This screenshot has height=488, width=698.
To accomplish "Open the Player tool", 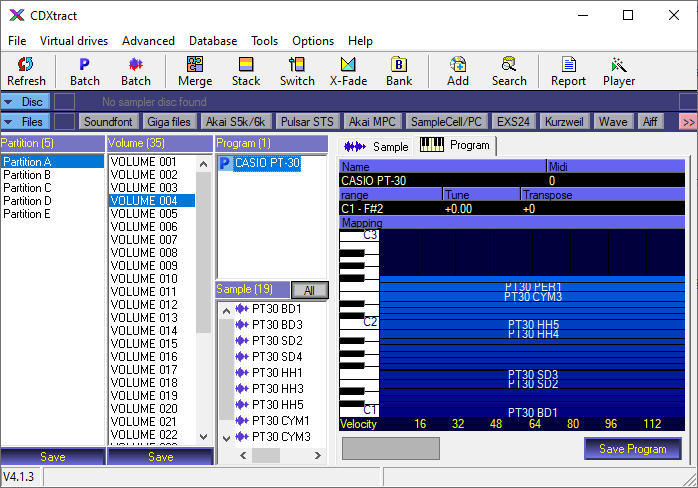I will point(619,71).
